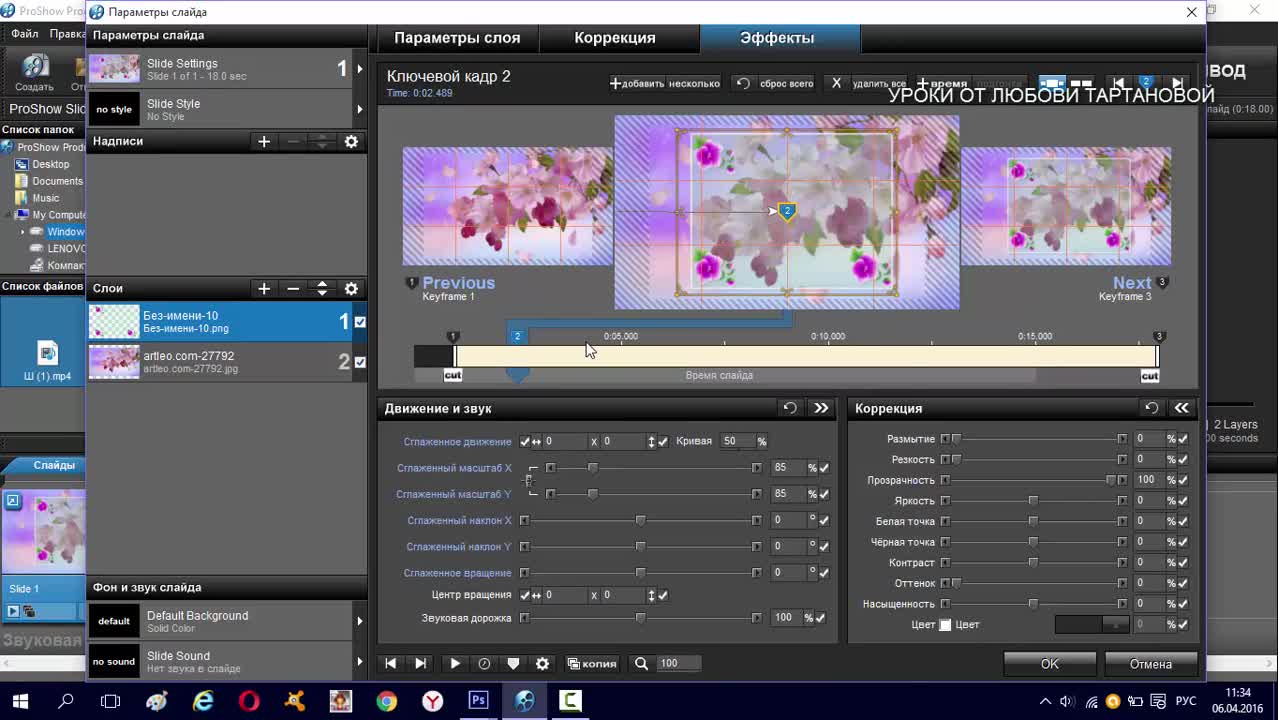The height and width of the screenshot is (720, 1278).
Task: Toggle the Сглаженное вращение keyframe checkbox
Action: [x=824, y=573]
